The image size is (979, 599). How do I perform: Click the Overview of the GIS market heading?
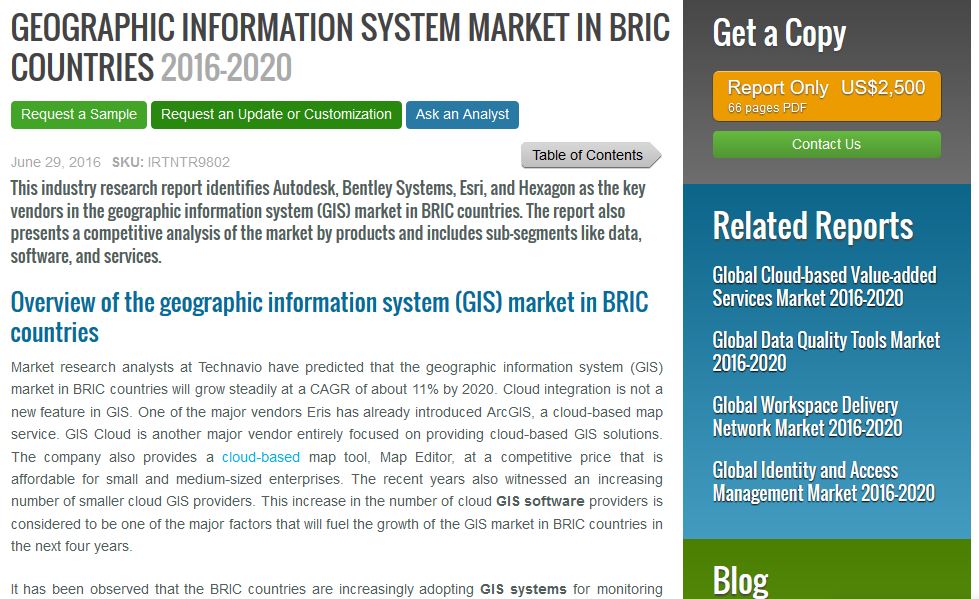[x=330, y=317]
